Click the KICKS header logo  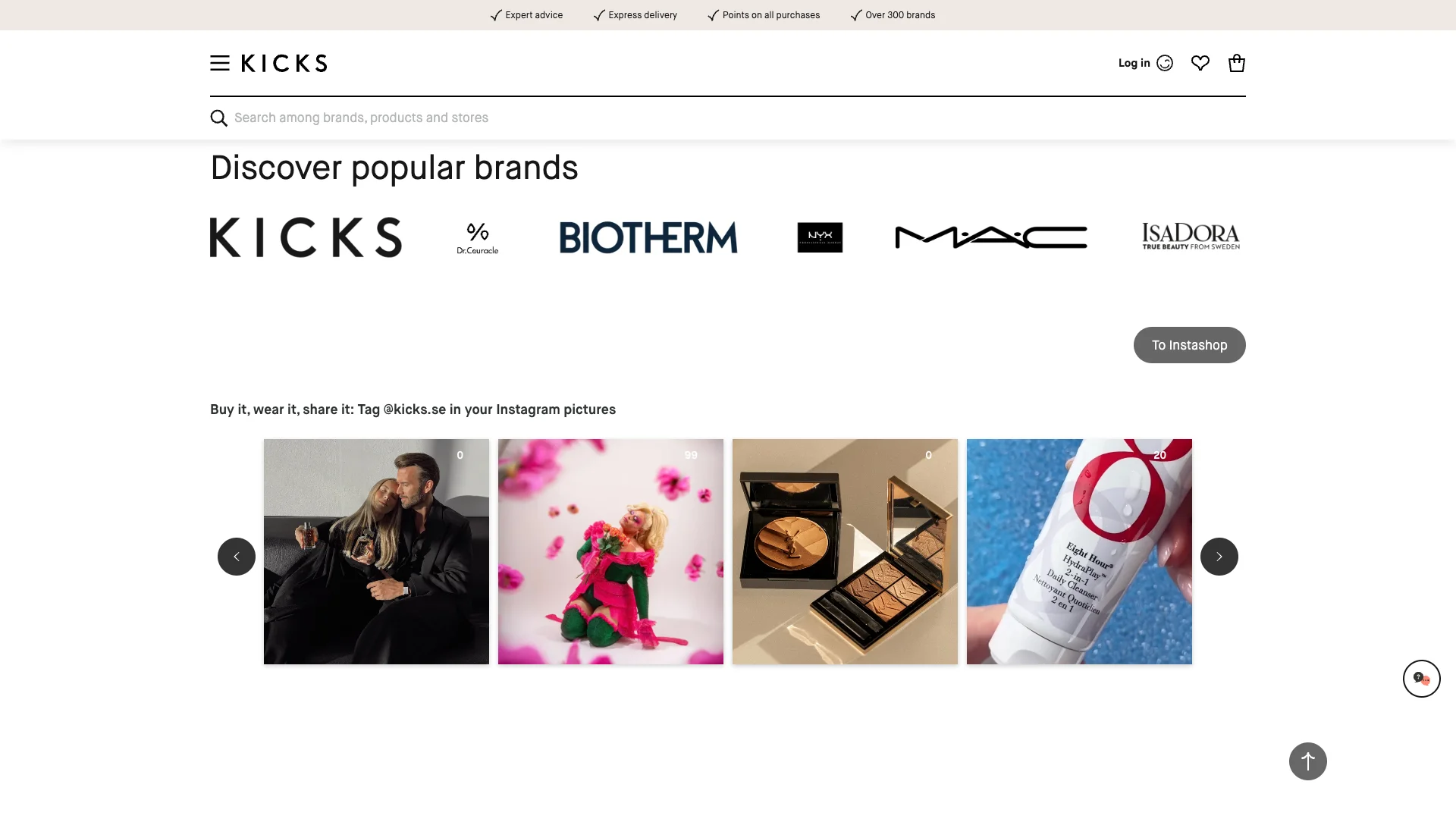point(284,63)
